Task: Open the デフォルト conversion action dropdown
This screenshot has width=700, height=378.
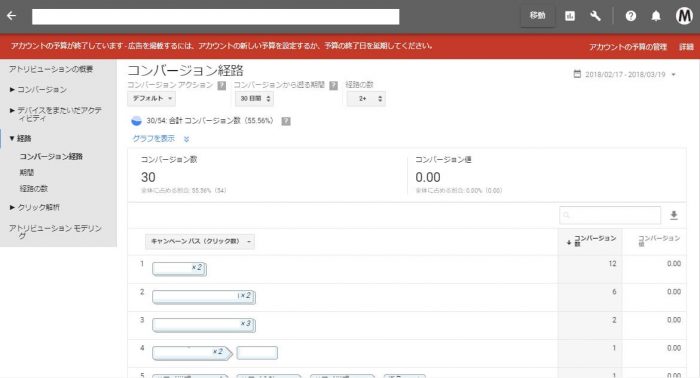Action: tap(151, 99)
